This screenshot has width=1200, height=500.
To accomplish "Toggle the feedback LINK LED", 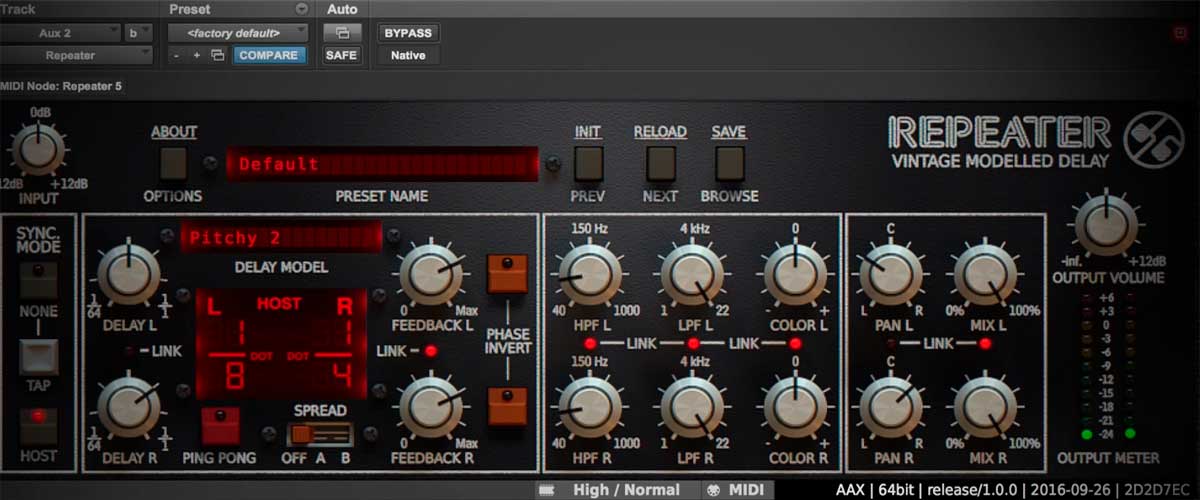I will (x=431, y=351).
